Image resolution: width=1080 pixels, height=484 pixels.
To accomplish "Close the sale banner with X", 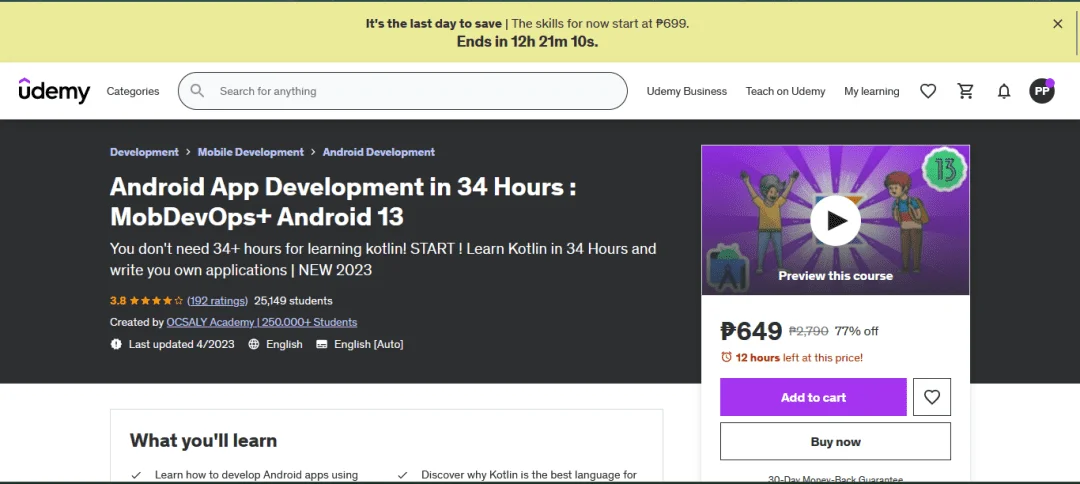I will (1058, 23).
